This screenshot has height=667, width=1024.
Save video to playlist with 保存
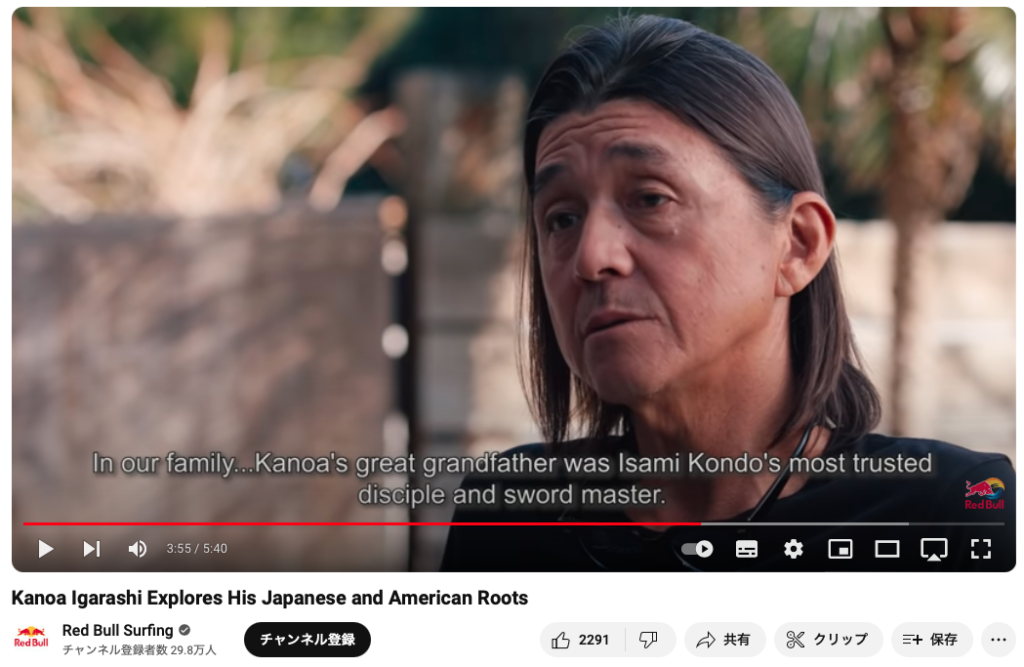click(931, 640)
